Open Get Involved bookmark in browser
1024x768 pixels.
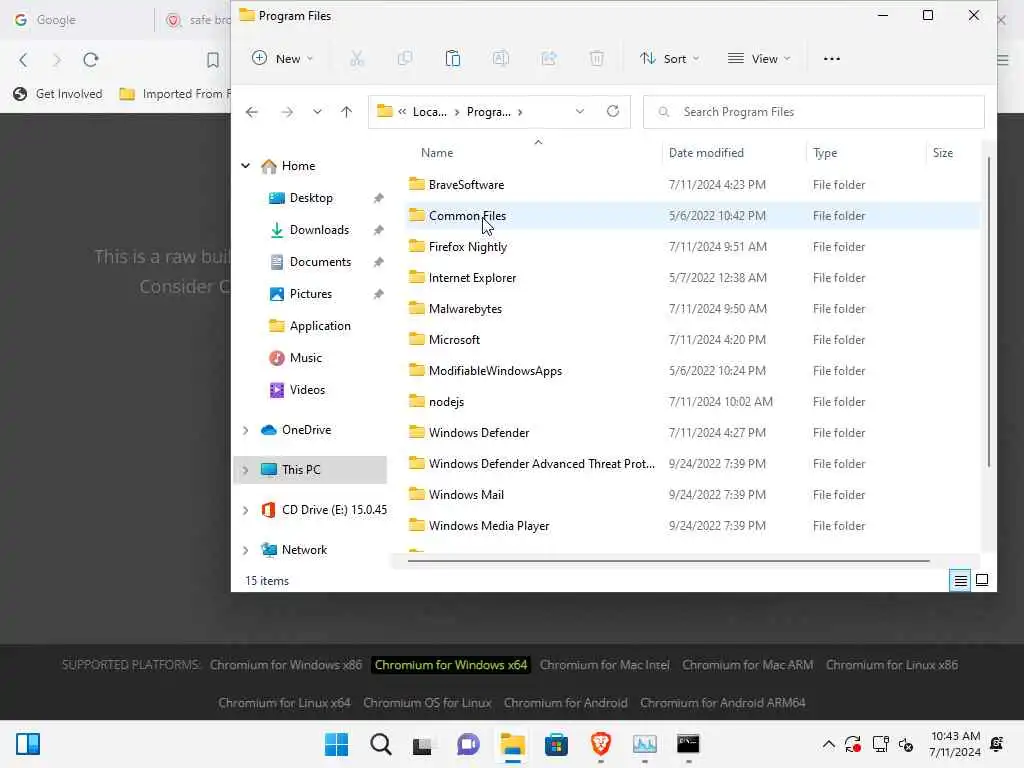click(58, 94)
